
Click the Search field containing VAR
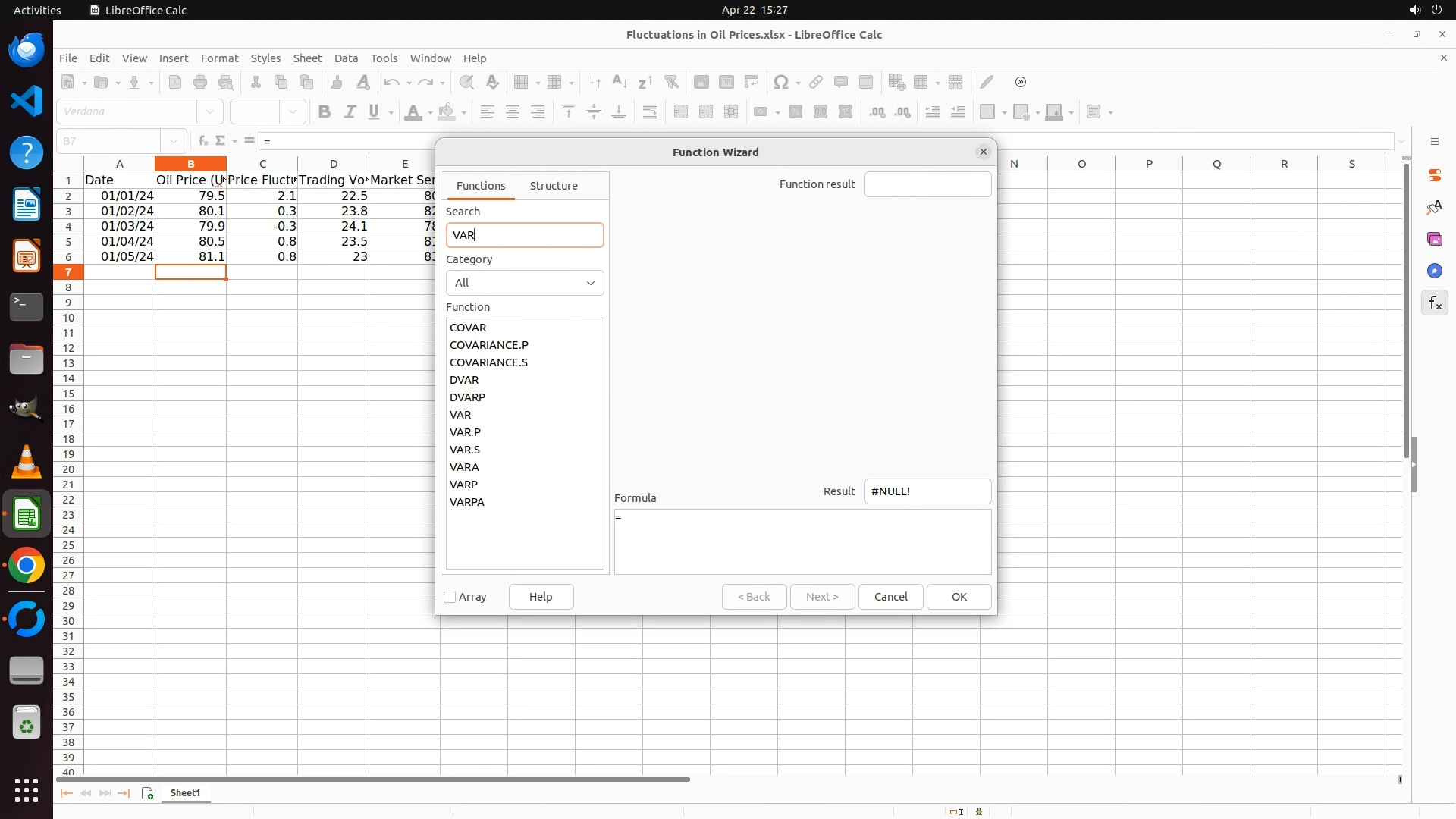pos(524,235)
